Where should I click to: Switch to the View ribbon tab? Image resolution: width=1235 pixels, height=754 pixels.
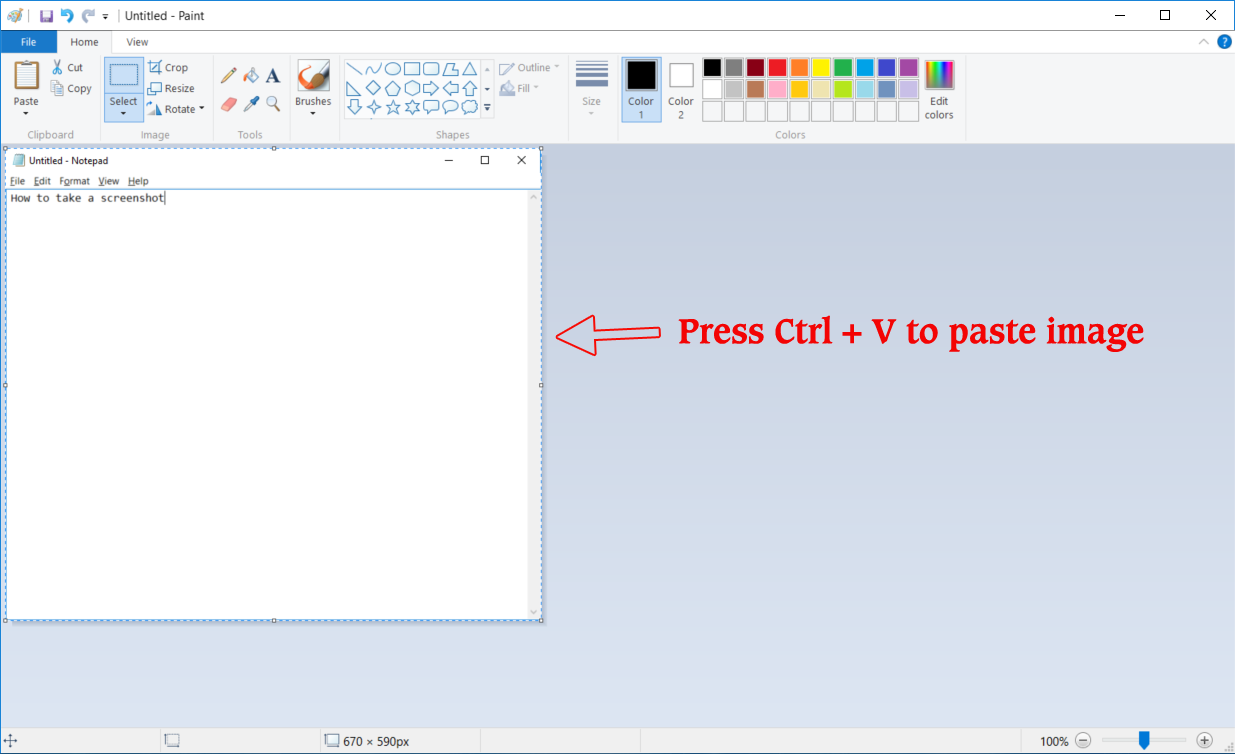click(137, 42)
